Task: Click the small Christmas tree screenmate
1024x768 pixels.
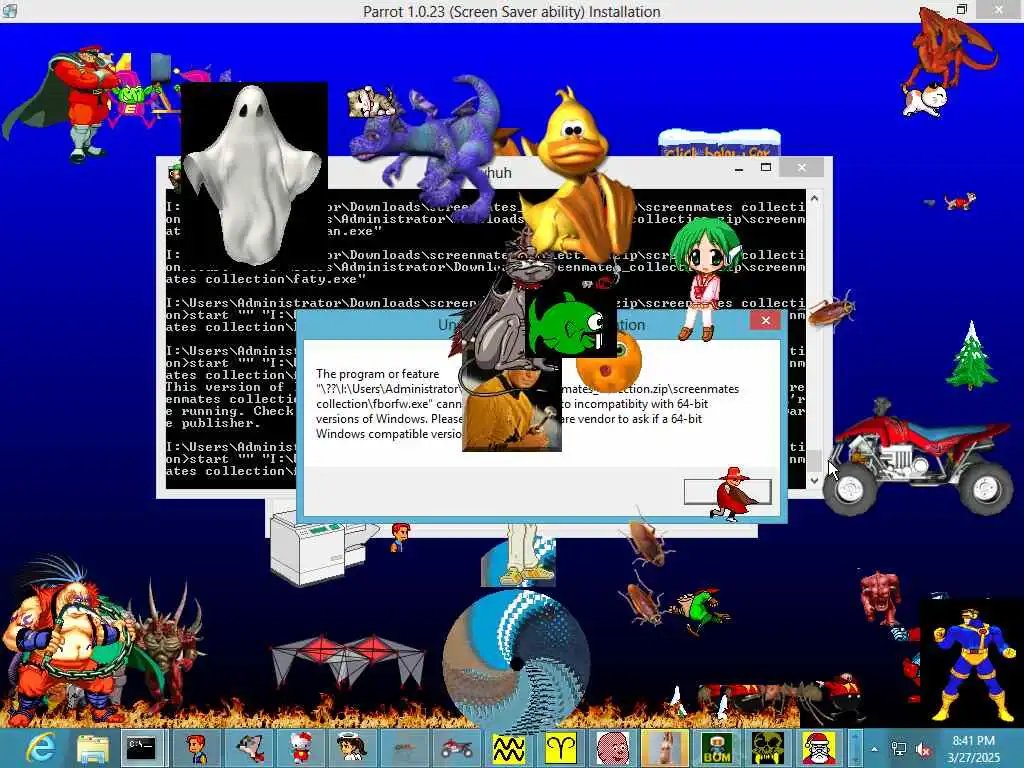Action: pos(971,356)
